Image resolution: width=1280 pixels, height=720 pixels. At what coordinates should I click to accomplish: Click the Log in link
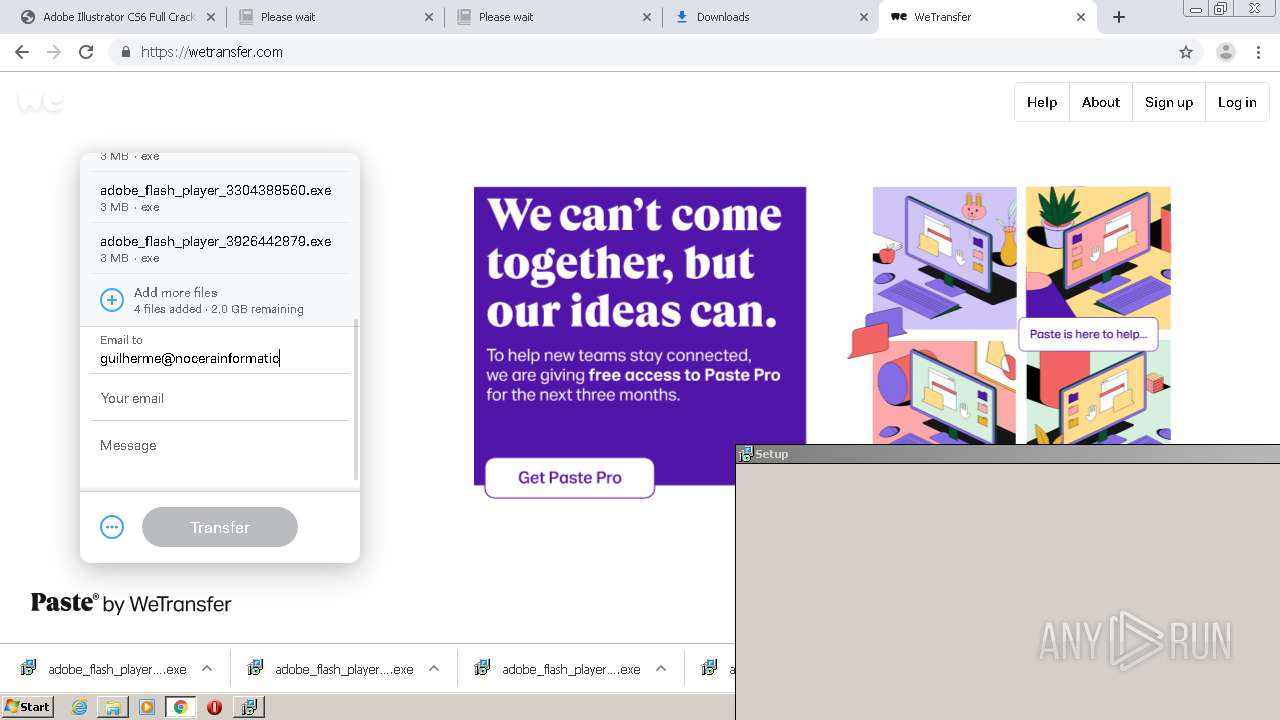click(1237, 102)
